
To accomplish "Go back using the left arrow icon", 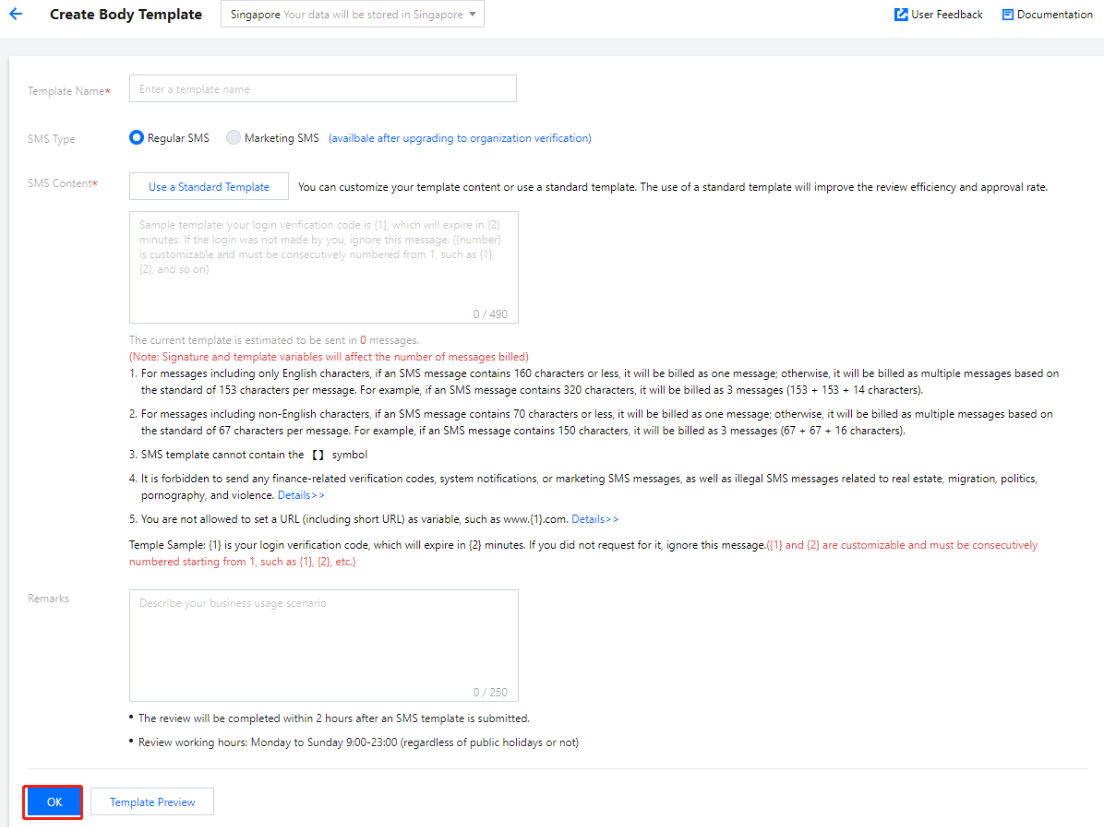I will click(x=16, y=14).
